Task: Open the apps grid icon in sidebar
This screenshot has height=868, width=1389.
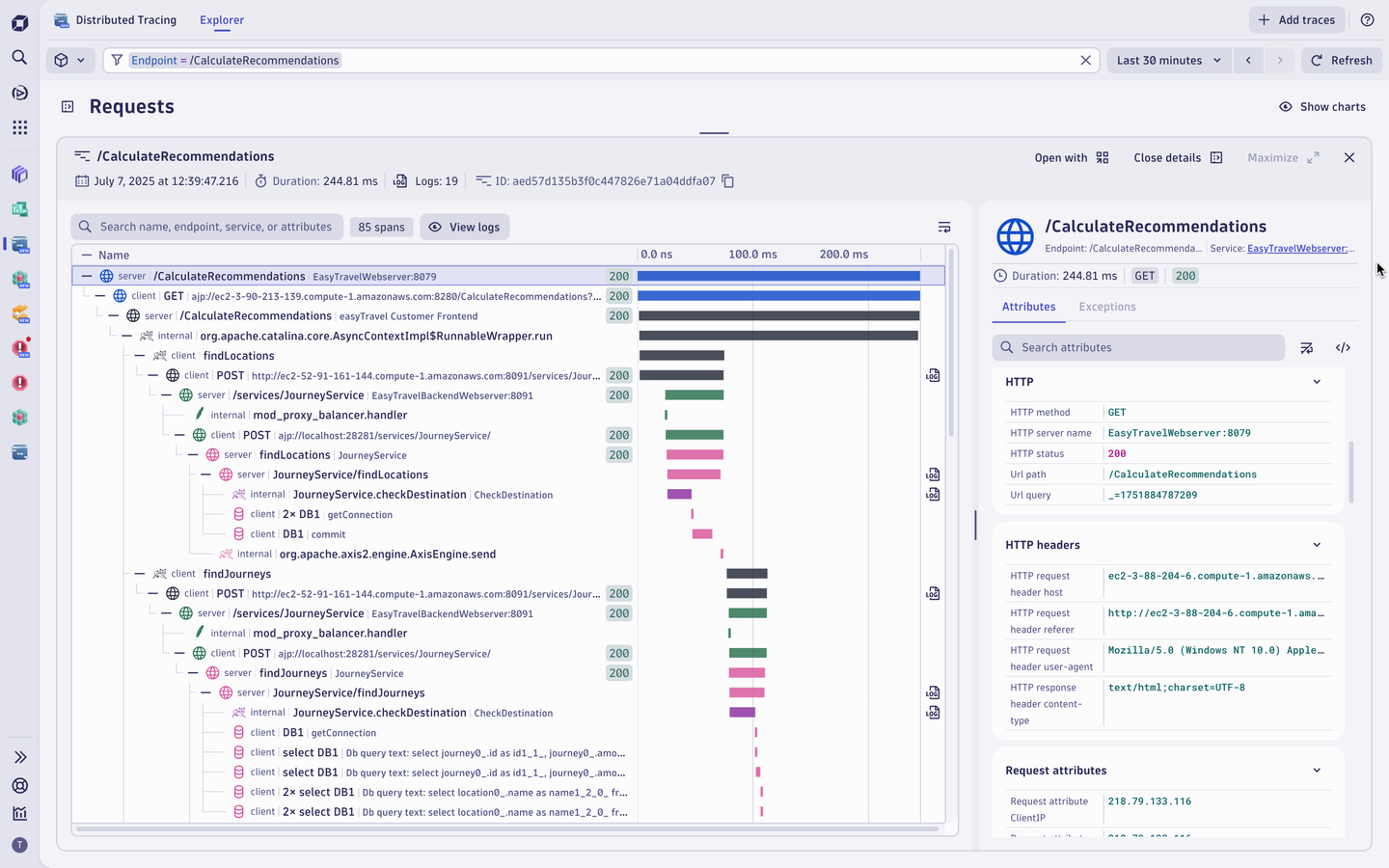Action: pyautogui.click(x=19, y=127)
